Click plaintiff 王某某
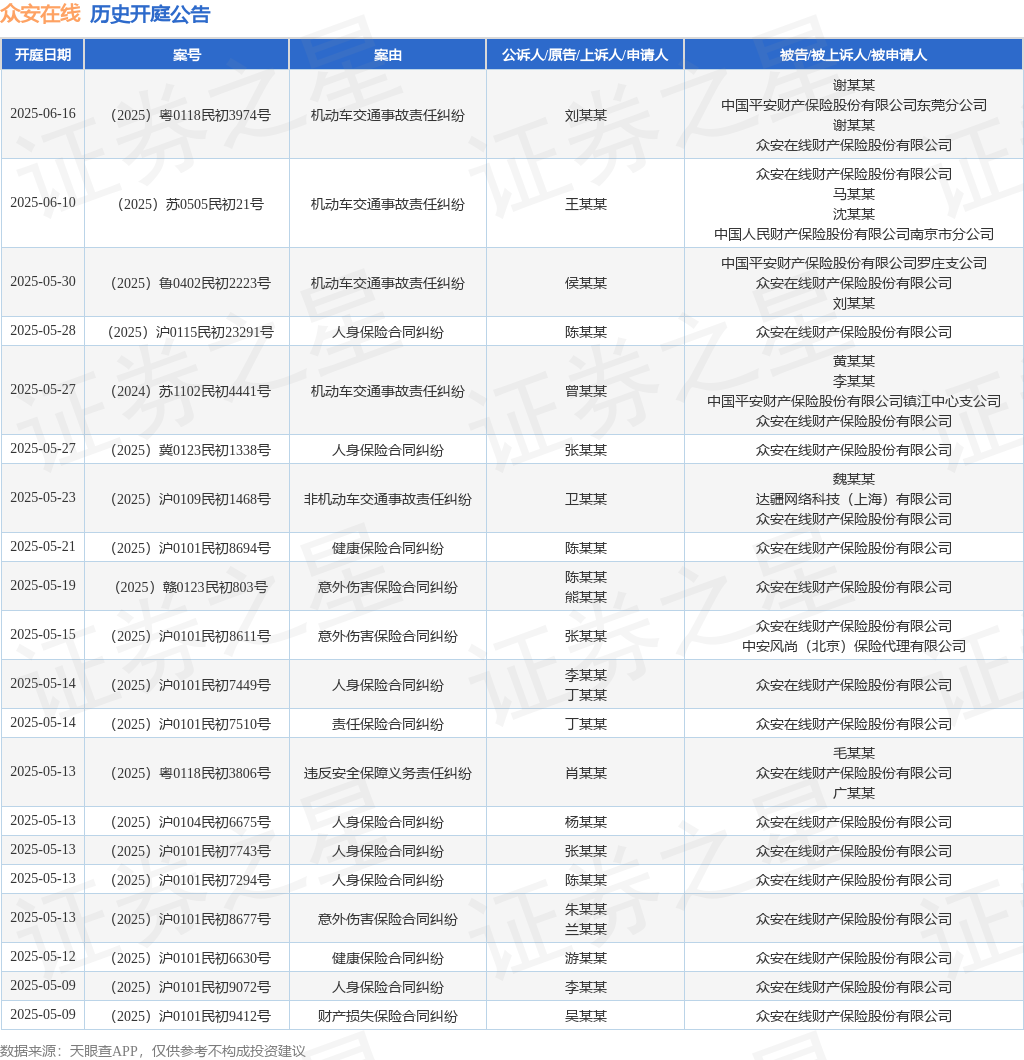 [585, 205]
